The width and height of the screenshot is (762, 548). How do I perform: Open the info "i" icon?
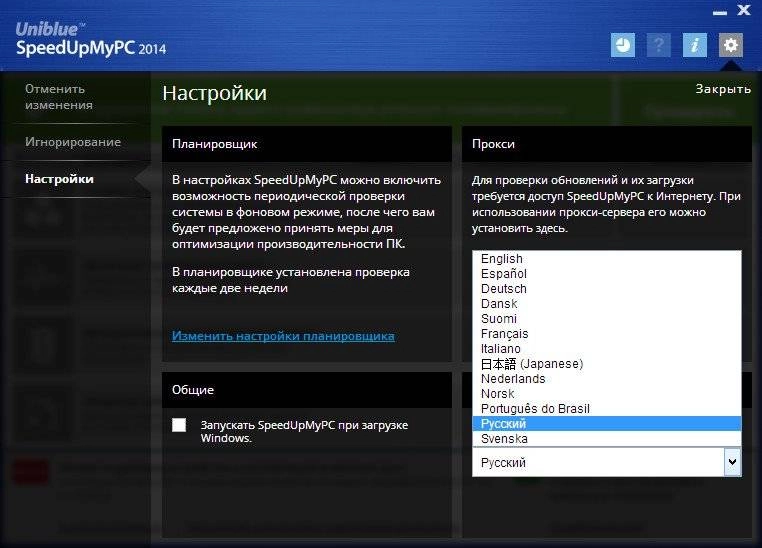coord(695,45)
